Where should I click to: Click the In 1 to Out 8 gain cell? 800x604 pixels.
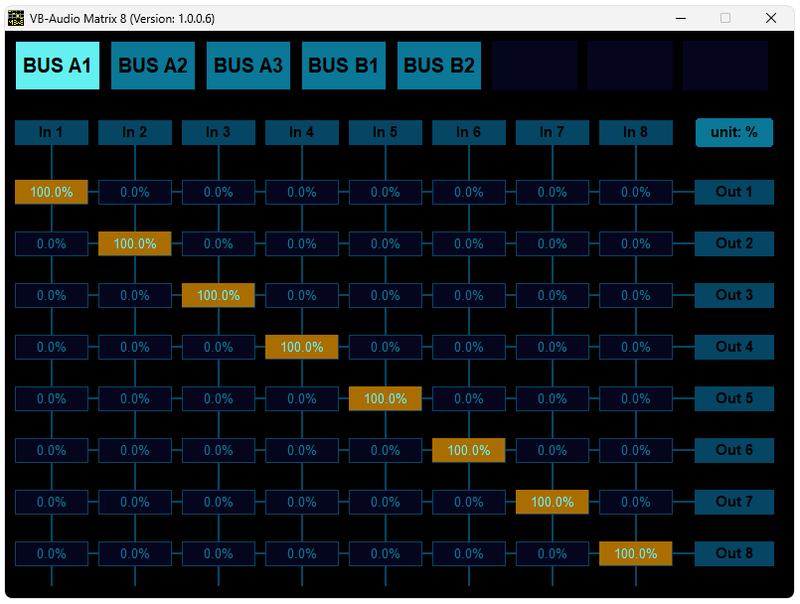(52, 554)
